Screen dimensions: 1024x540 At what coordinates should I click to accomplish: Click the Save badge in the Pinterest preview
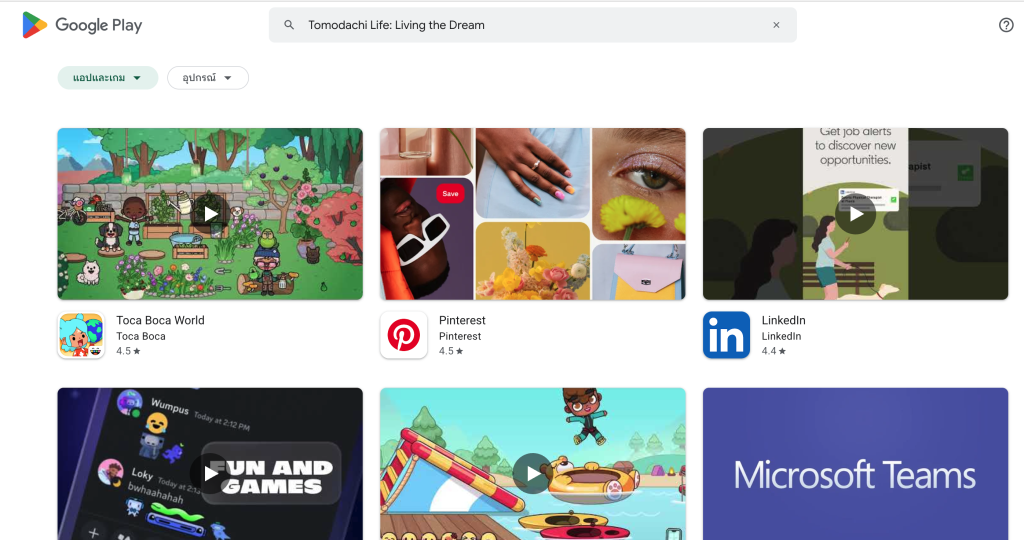click(x=450, y=193)
